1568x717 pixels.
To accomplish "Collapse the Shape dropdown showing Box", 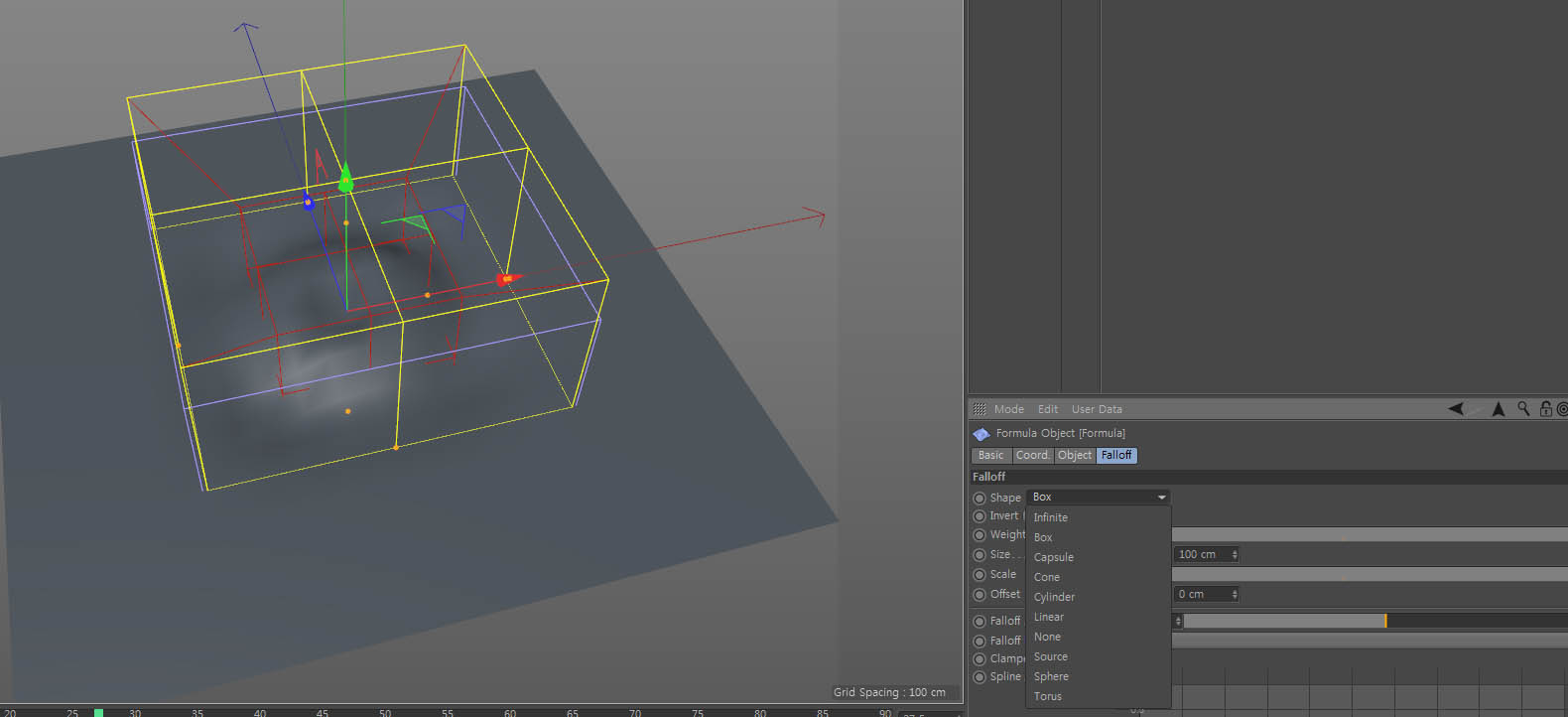I will click(1099, 497).
